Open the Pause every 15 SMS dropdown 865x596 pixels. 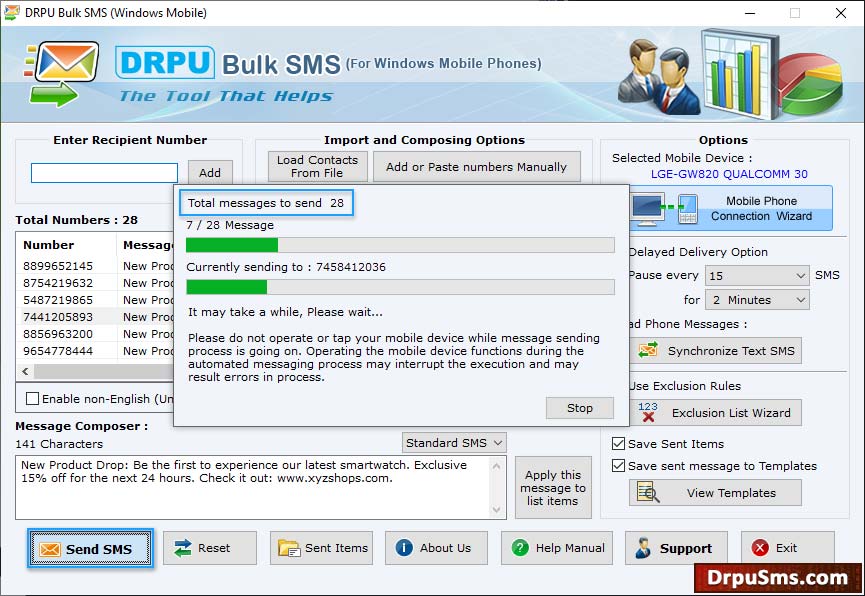coord(757,275)
